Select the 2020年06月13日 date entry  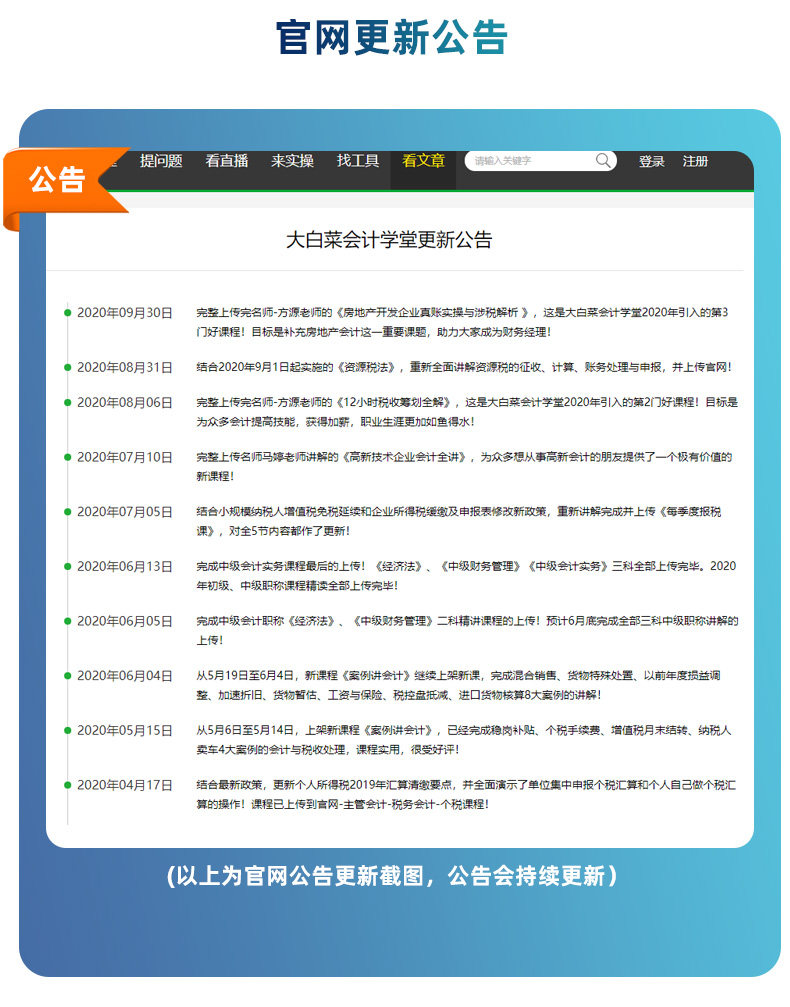[125, 566]
